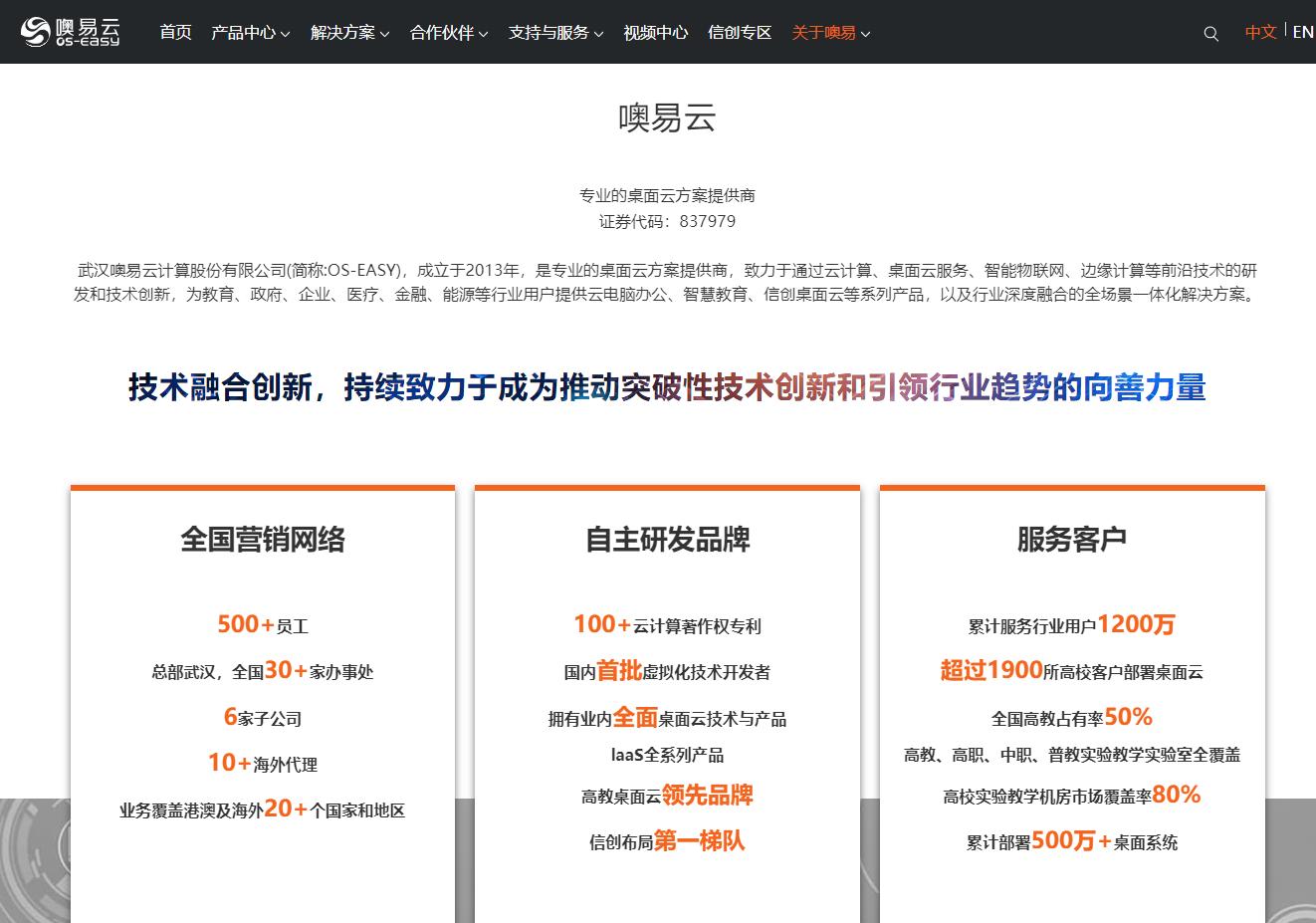The height and width of the screenshot is (923, 1316).
Task: Click 国内首批虚拟化技术开发者 line
Action: (667, 671)
